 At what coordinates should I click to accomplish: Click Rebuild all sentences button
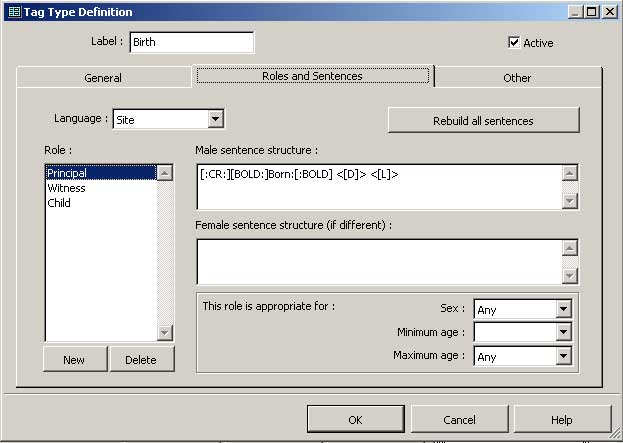point(484,120)
